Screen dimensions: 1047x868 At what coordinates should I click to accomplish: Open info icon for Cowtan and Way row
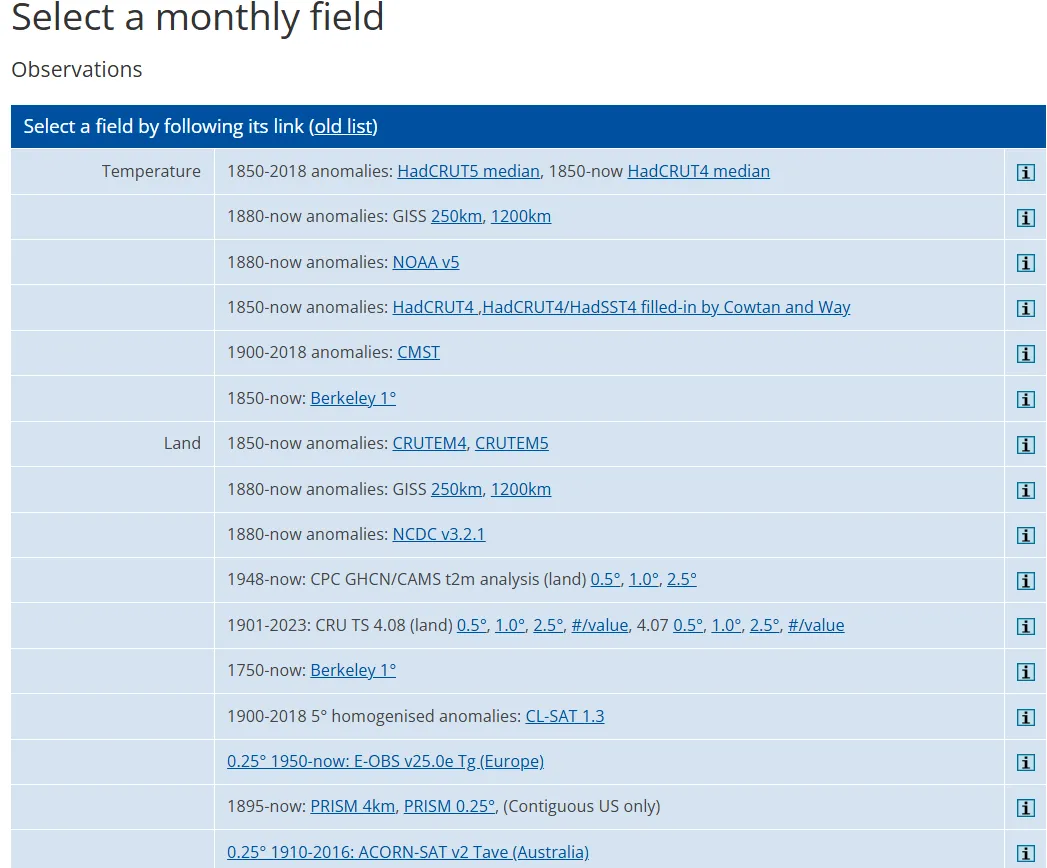[1026, 308]
